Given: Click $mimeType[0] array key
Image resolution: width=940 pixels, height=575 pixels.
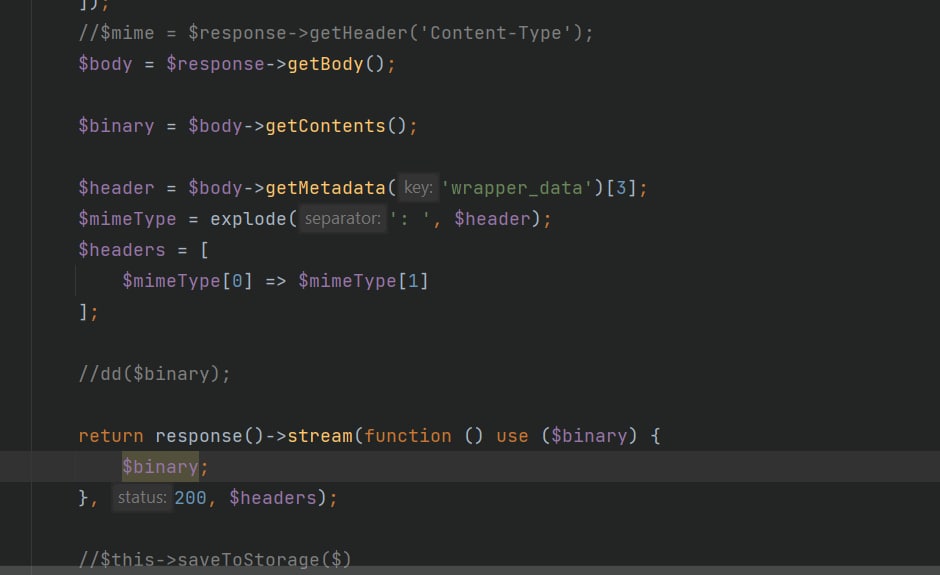Looking at the screenshot, I should coord(188,281).
